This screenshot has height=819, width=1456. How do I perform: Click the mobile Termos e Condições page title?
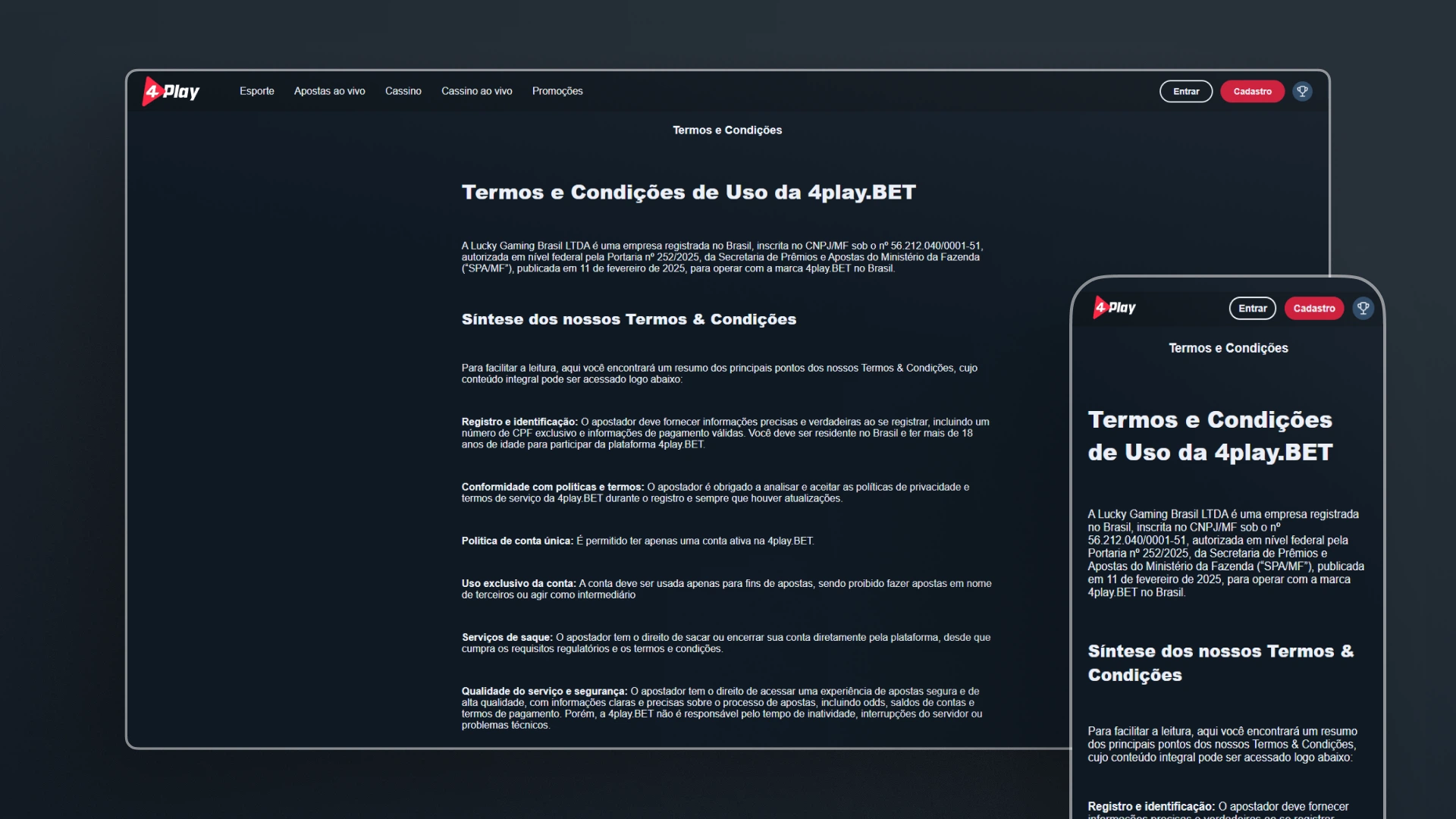(1228, 348)
